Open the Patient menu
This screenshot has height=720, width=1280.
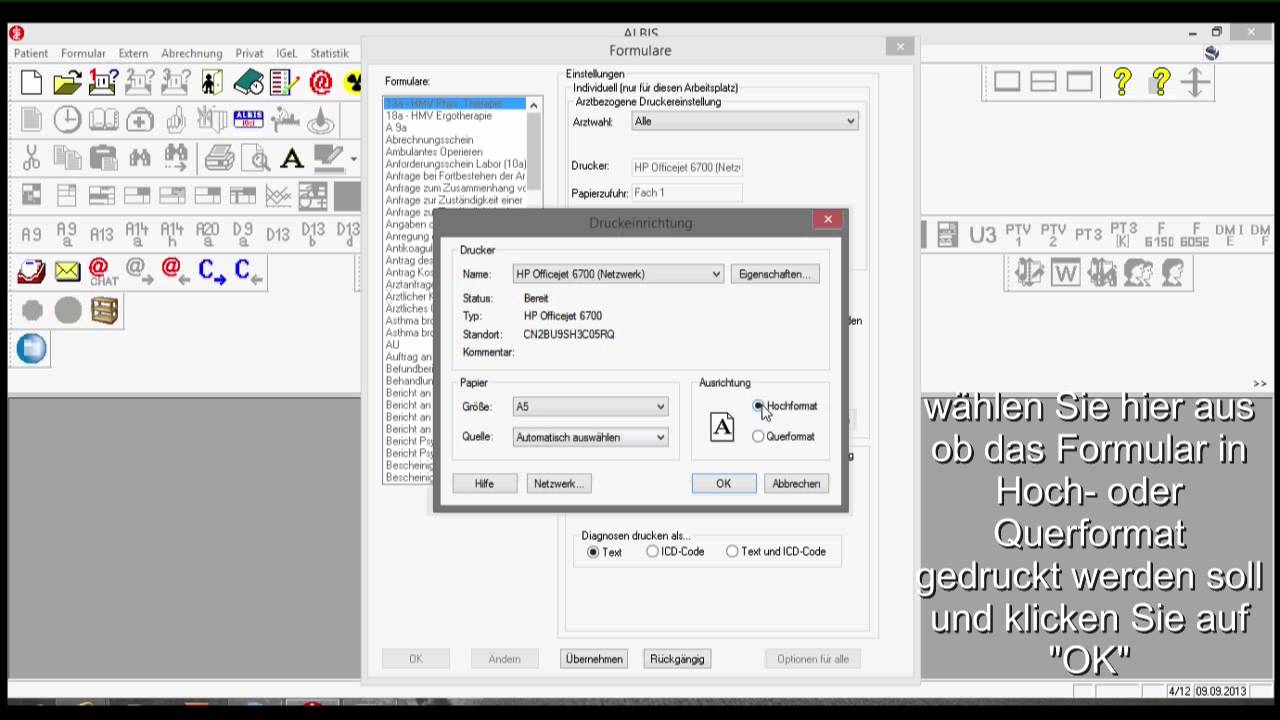click(31, 53)
